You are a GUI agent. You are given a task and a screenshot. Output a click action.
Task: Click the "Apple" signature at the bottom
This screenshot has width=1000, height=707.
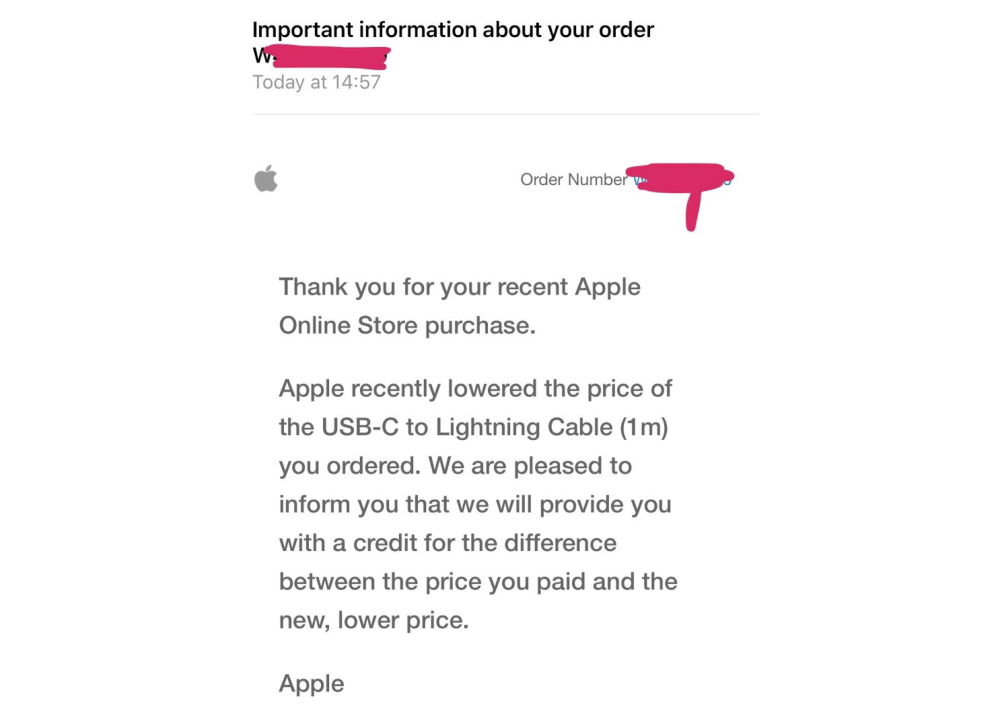(311, 684)
